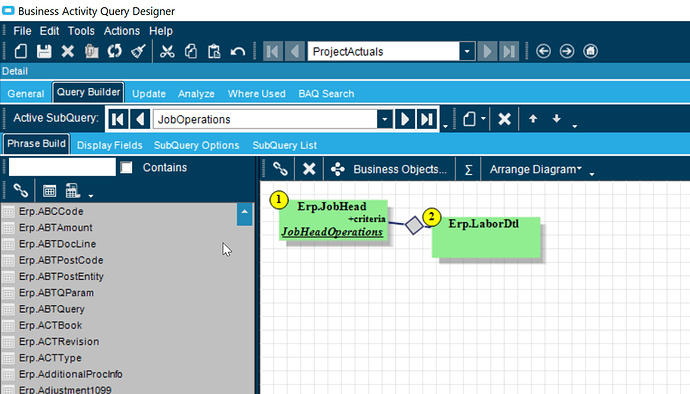Click the Save floppy disk icon

[44, 52]
